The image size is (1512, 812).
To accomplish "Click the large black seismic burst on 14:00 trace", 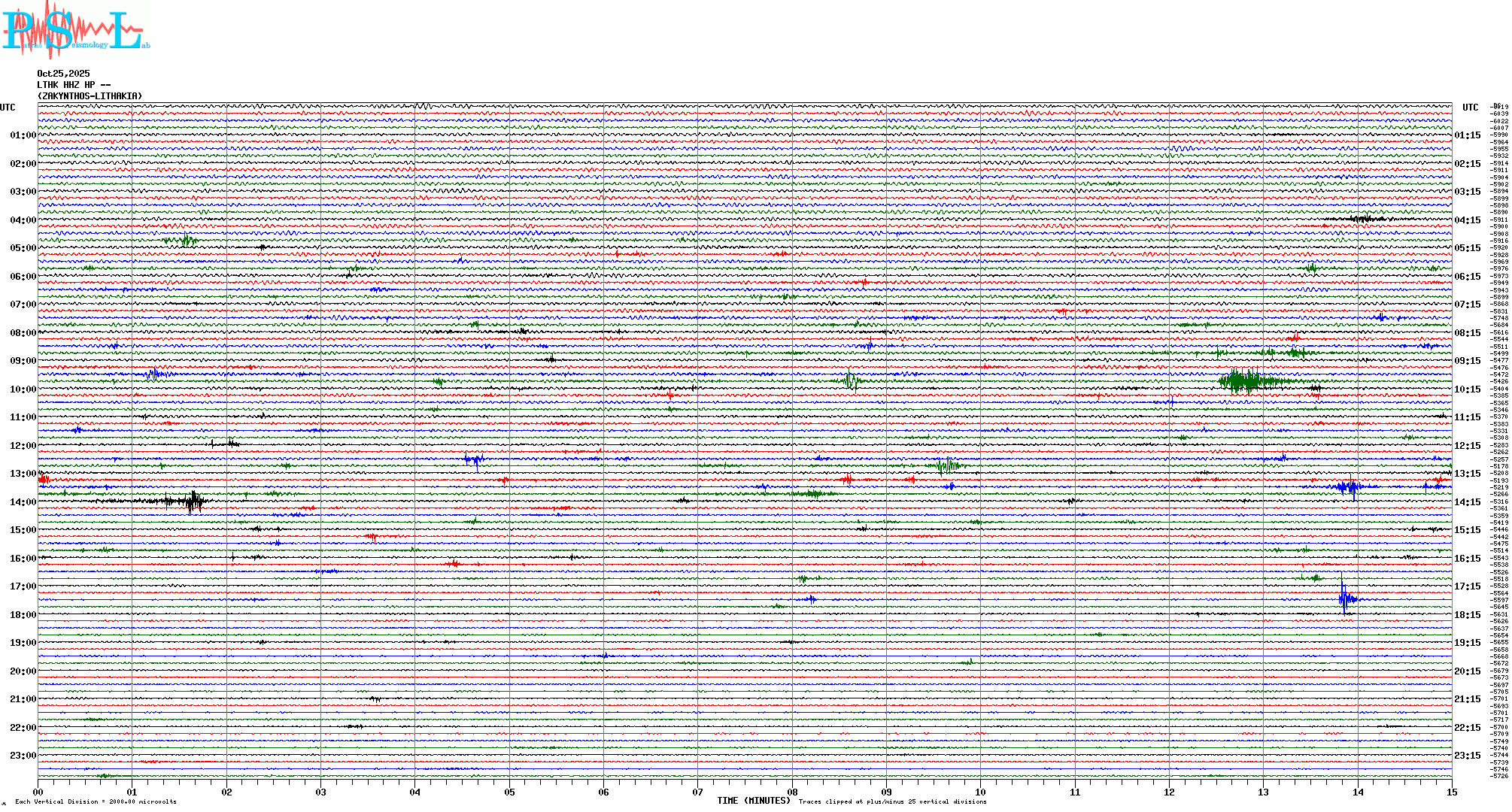I will 193,501.
